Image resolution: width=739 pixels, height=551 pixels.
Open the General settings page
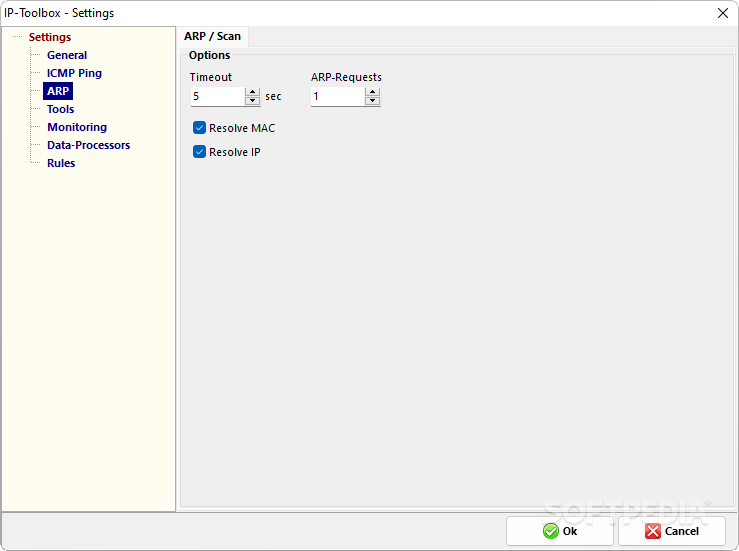[x=67, y=55]
